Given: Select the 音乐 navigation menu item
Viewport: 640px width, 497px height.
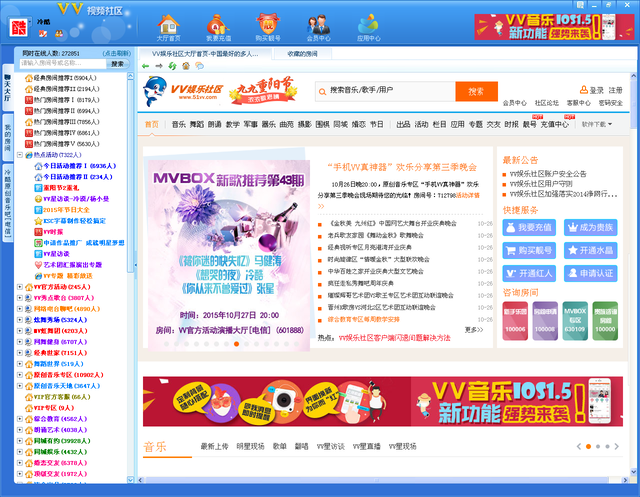Looking at the screenshot, I should (x=178, y=125).
